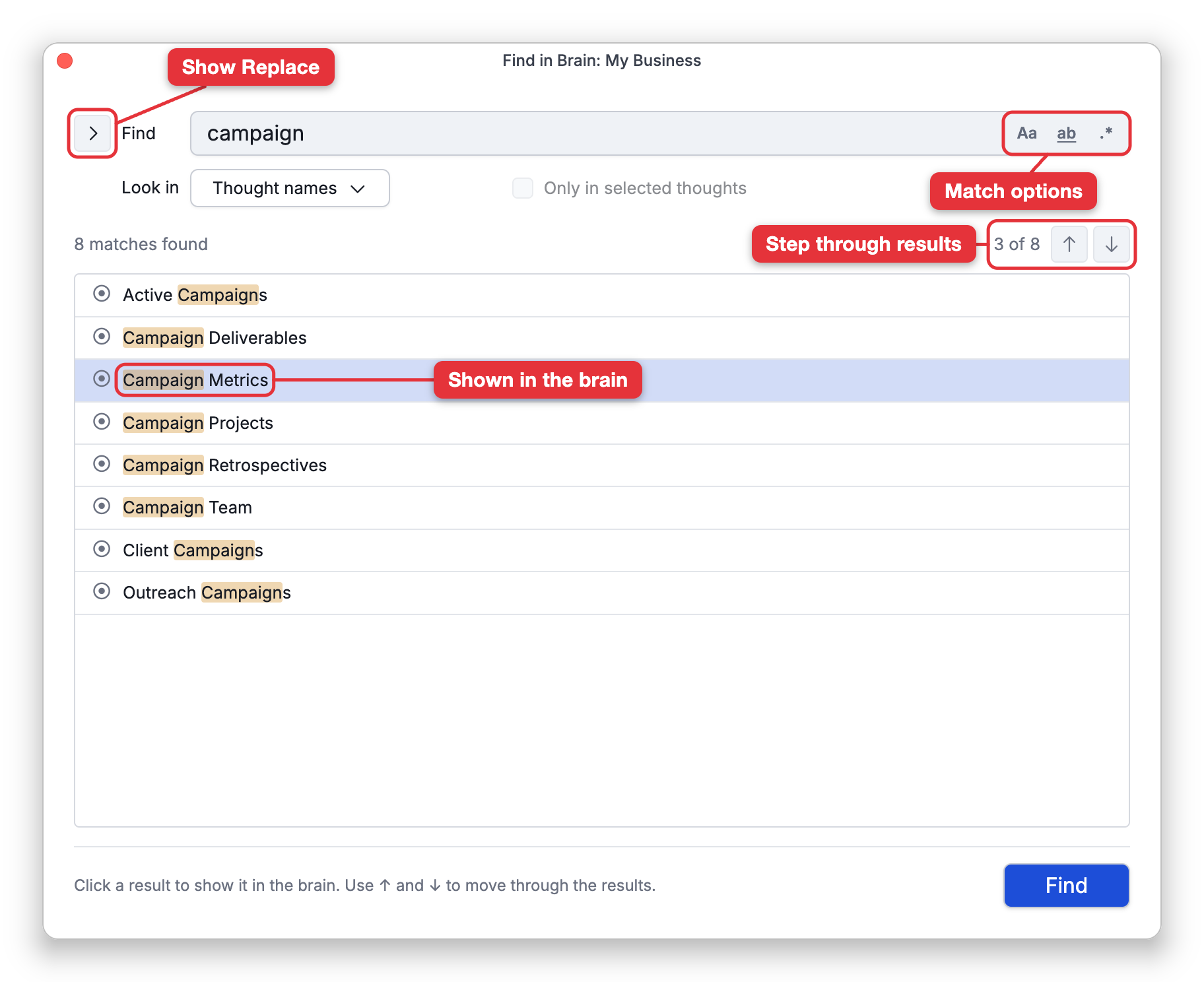Go to previous result with up arrow
The width and height of the screenshot is (1204, 982).
(x=1069, y=244)
